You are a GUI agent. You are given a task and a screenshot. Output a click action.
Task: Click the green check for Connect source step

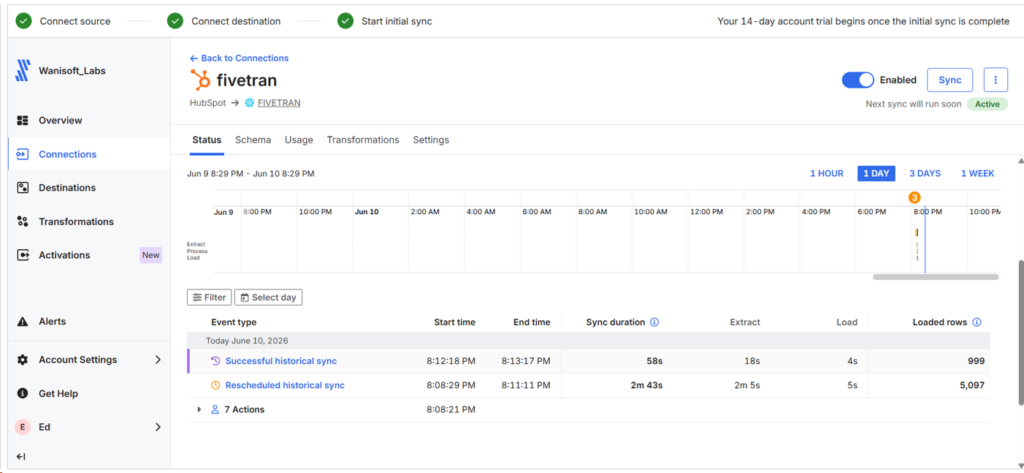[x=24, y=21]
